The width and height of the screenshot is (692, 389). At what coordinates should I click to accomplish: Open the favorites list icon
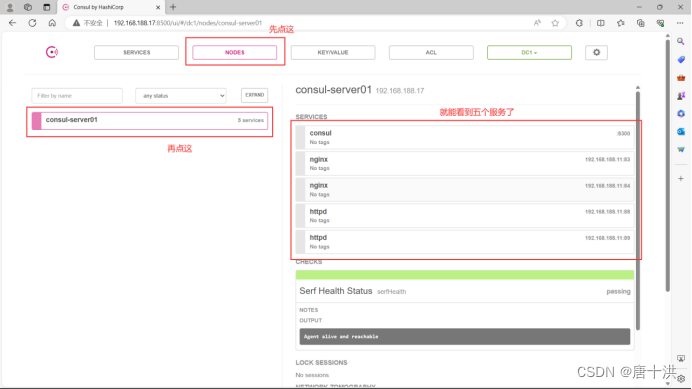pyautogui.click(x=621, y=23)
